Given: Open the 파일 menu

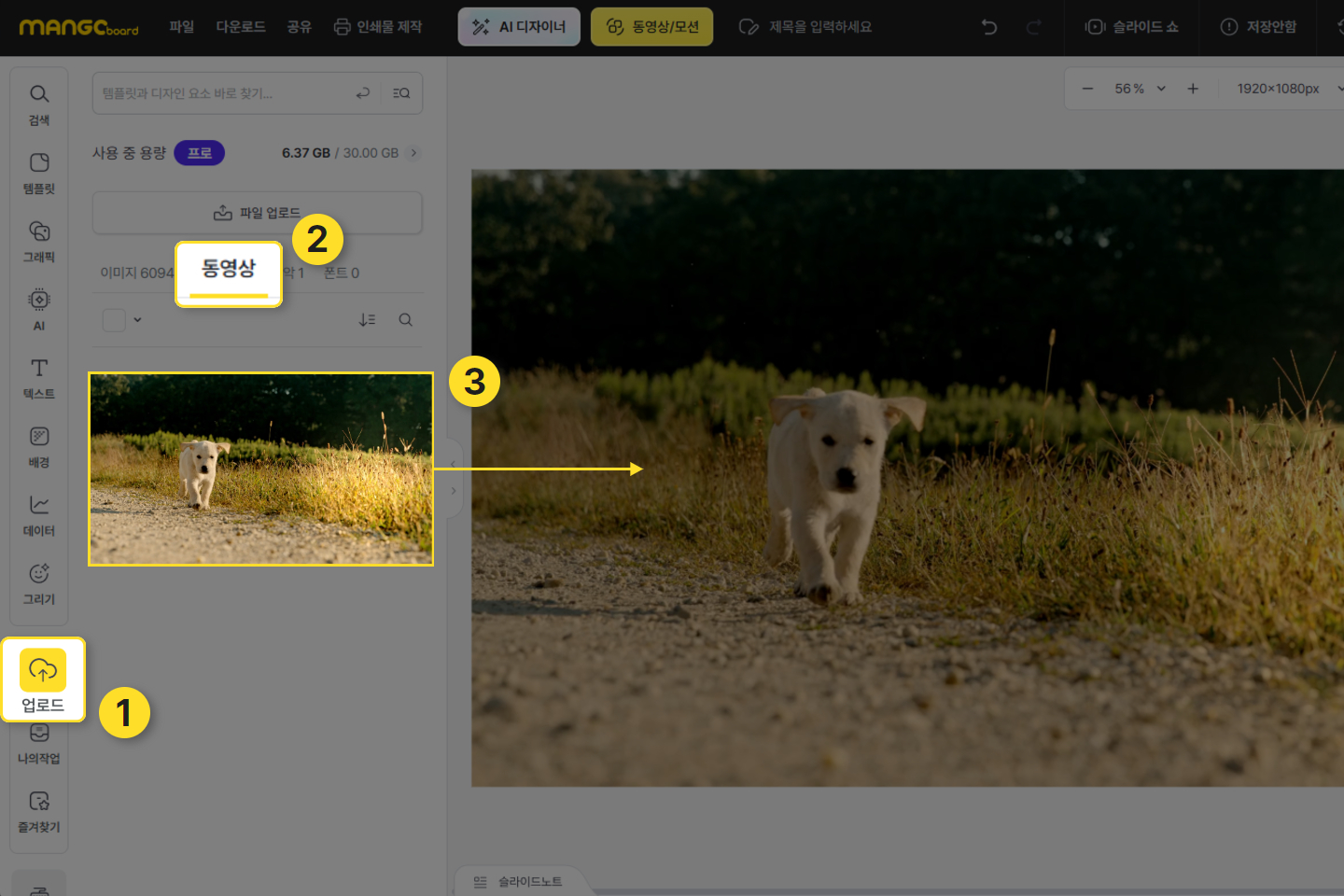Looking at the screenshot, I should (181, 27).
